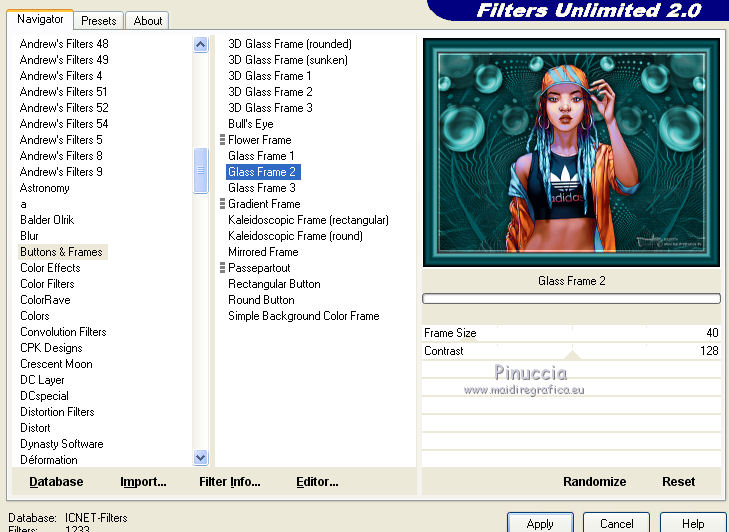This screenshot has width=729, height=532.
Task: Select the Distortion Filters category
Action: [x=57, y=412]
